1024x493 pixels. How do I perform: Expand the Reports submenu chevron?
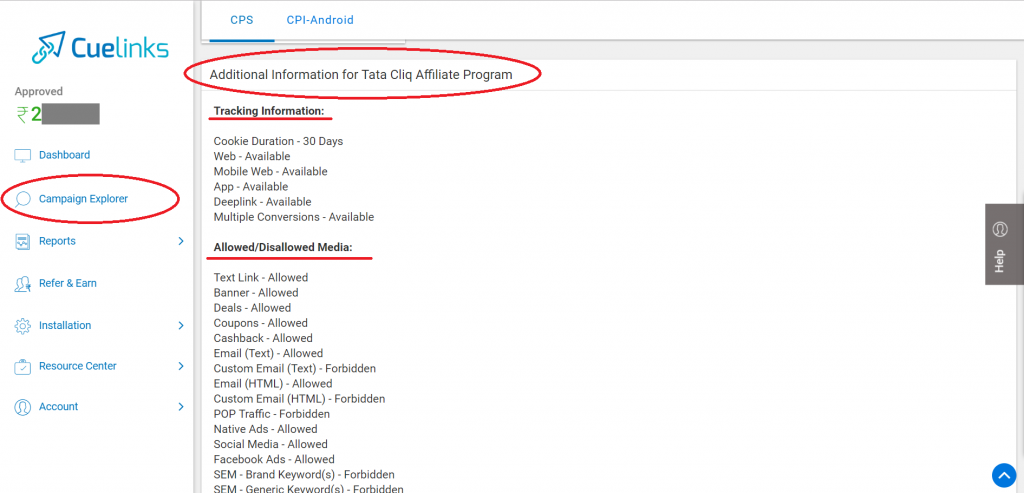(181, 241)
